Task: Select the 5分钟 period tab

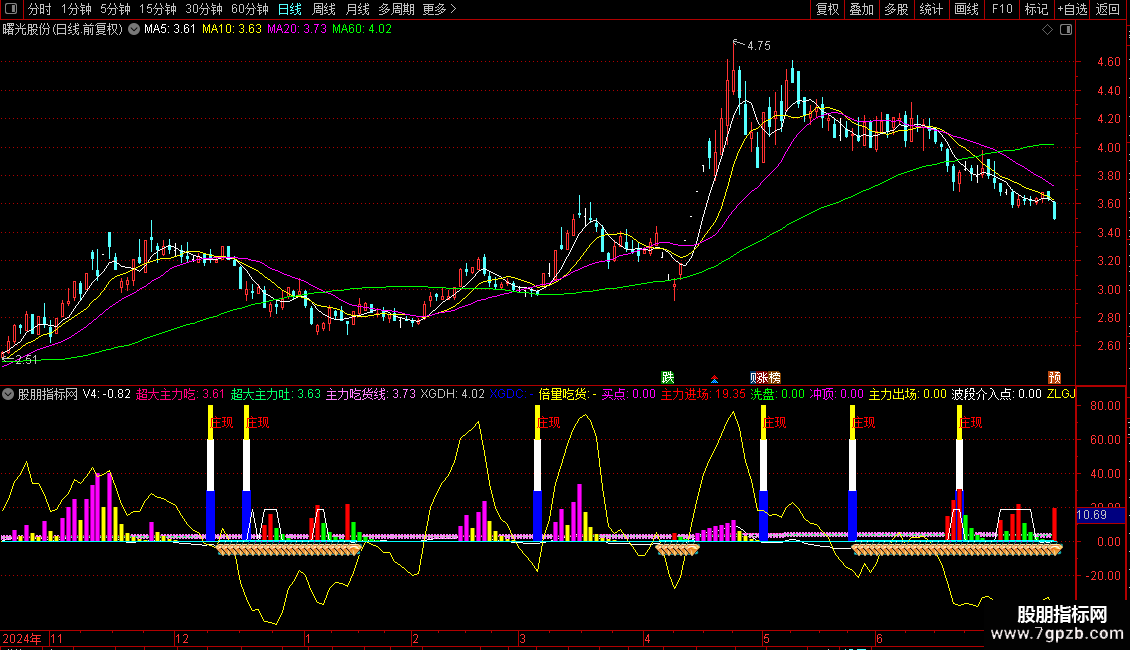Action: (115, 9)
